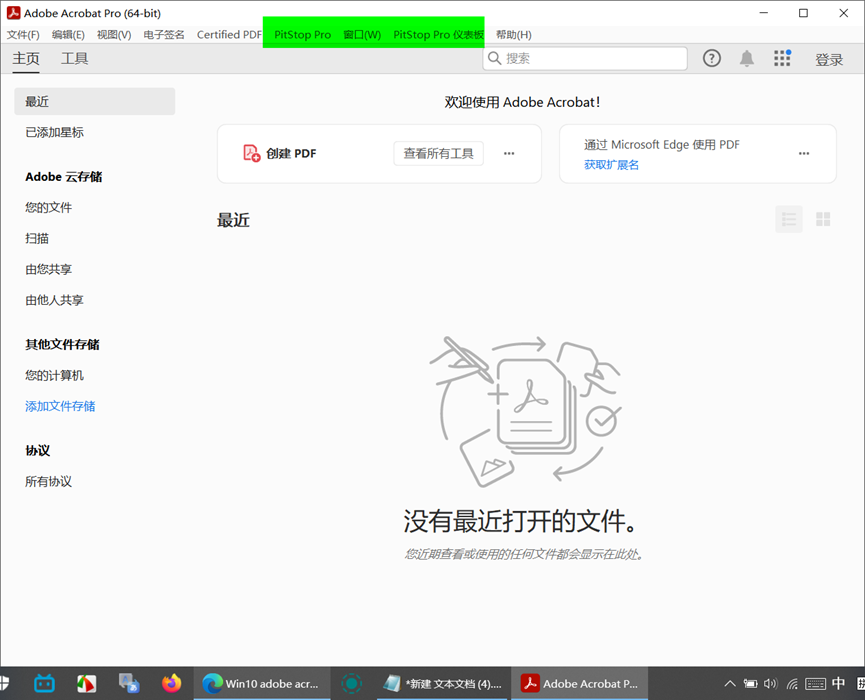Open 扫描 in the sidebar
The image size is (865, 700).
37,238
